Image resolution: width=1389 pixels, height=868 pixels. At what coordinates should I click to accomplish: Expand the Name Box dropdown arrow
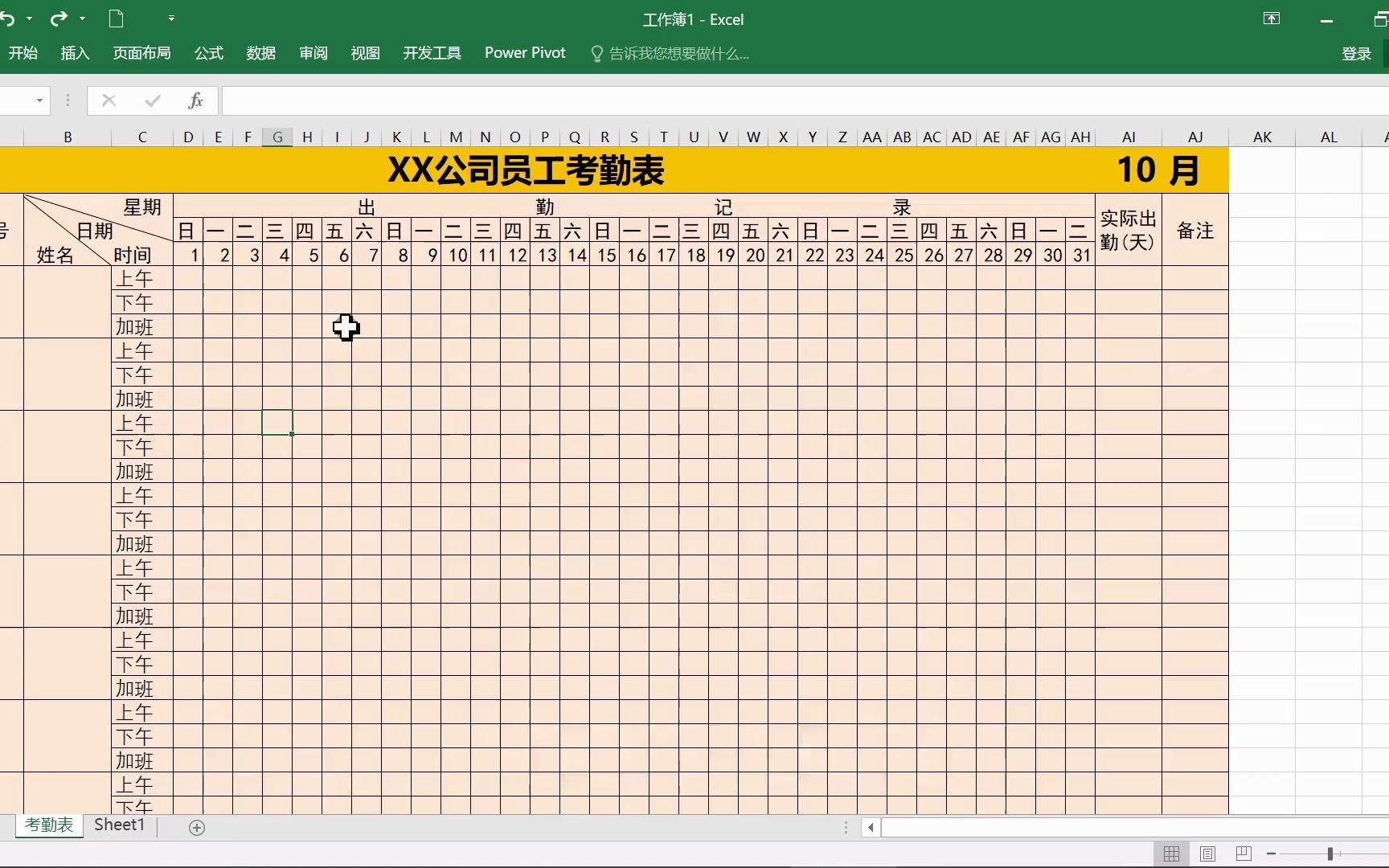point(39,100)
